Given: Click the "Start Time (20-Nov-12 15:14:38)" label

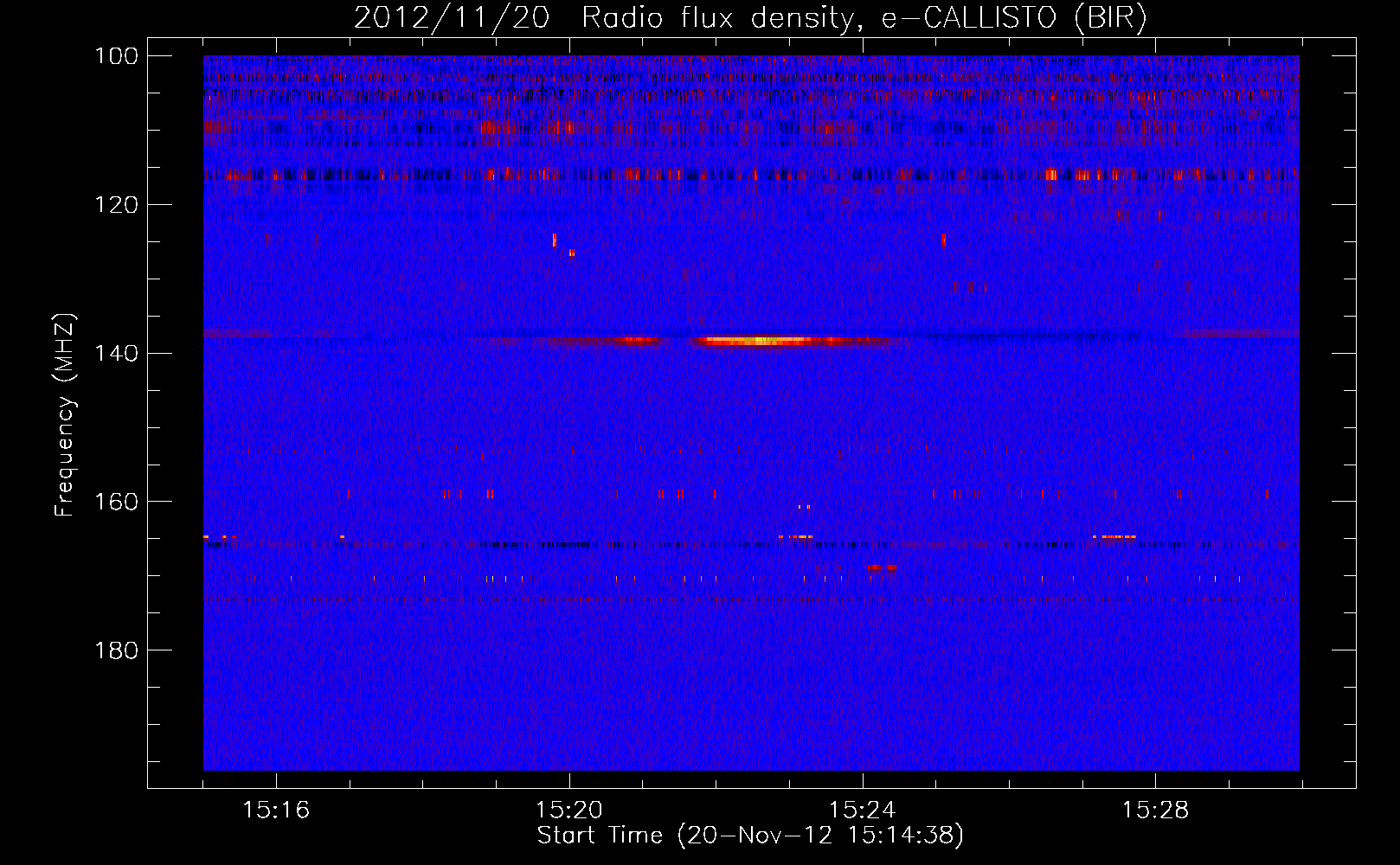Looking at the screenshot, I should pyautogui.click(x=750, y=836).
